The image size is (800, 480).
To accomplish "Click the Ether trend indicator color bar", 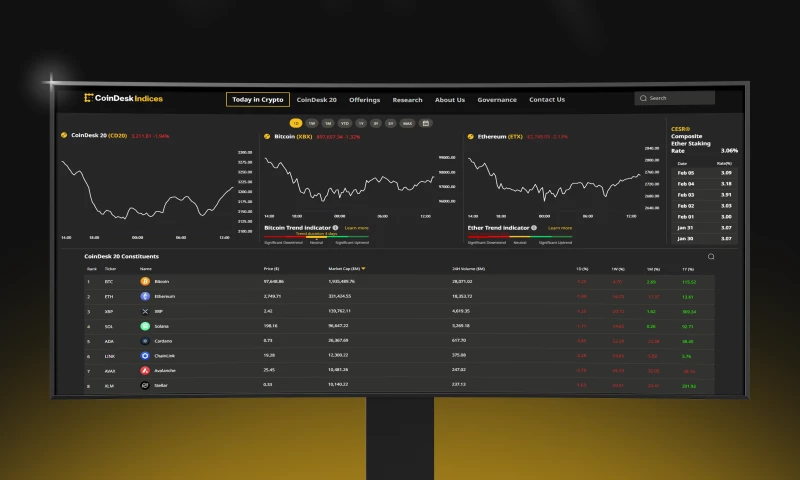I will point(519,237).
